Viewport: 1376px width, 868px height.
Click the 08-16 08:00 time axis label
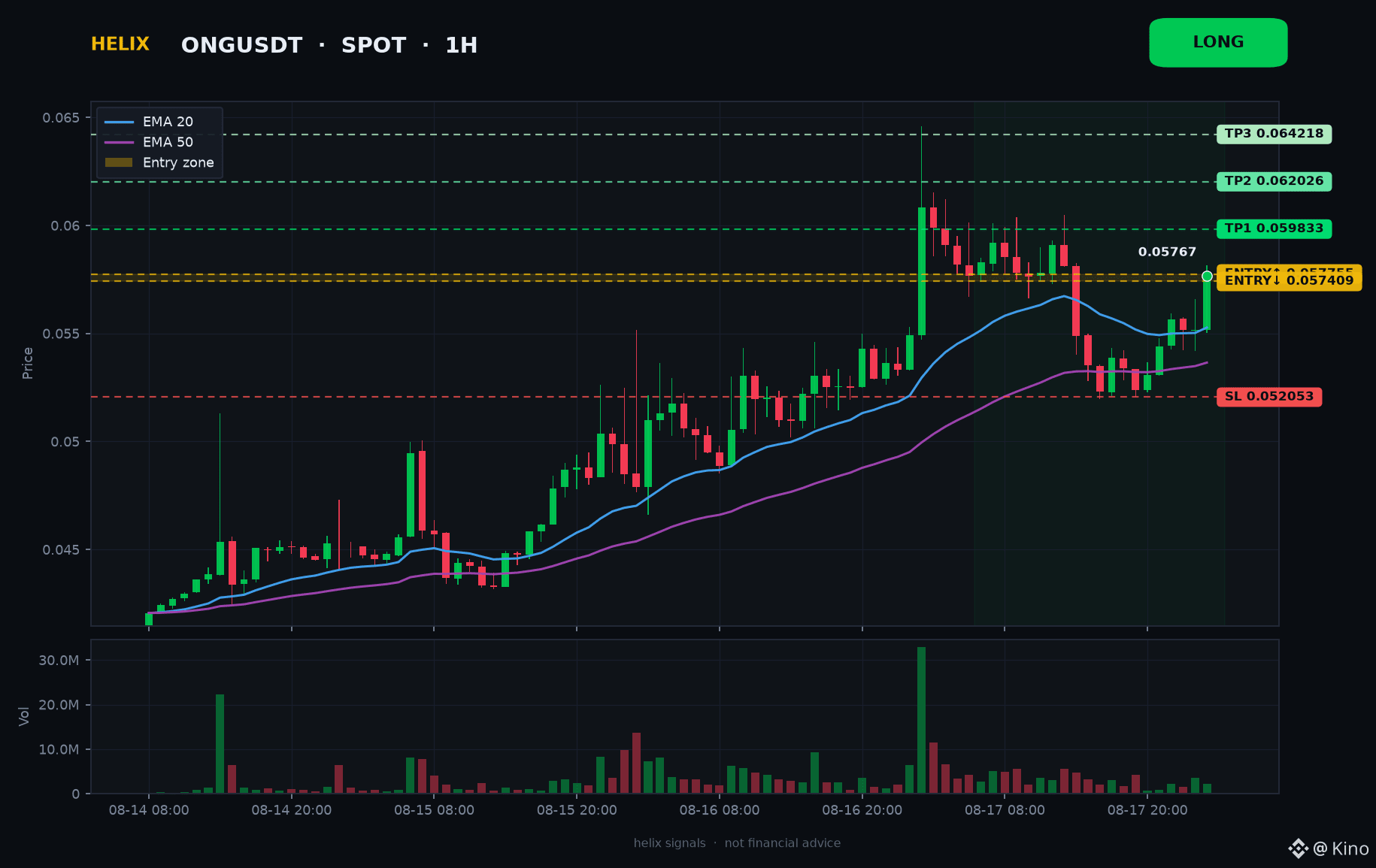pyautogui.click(x=720, y=810)
